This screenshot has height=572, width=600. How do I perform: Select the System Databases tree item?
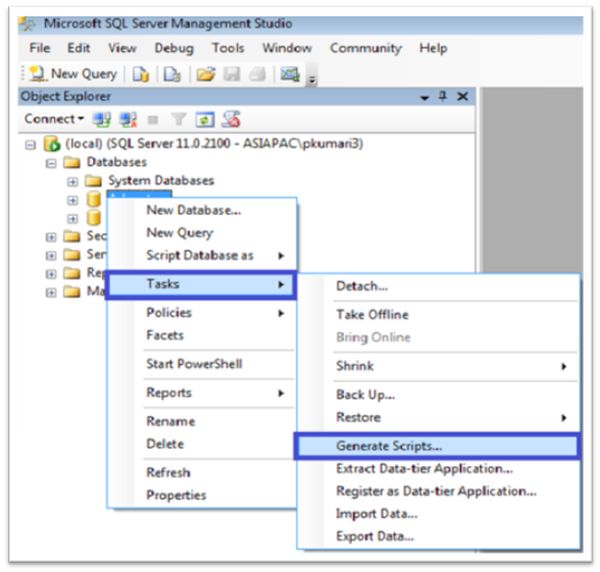pyautogui.click(x=161, y=181)
